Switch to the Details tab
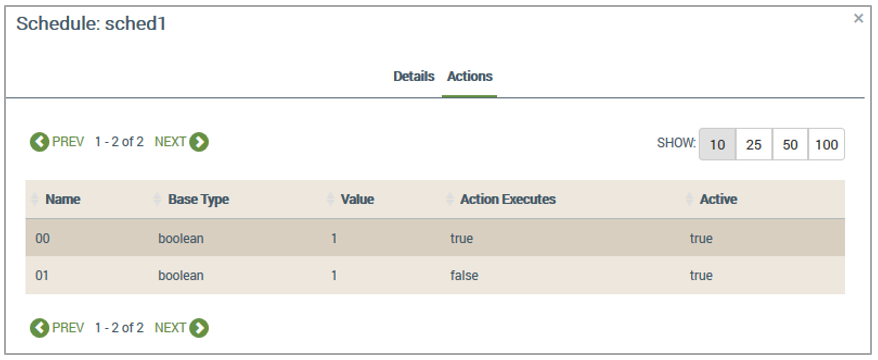Screen dimensions: 878x360 pyautogui.click(x=414, y=76)
